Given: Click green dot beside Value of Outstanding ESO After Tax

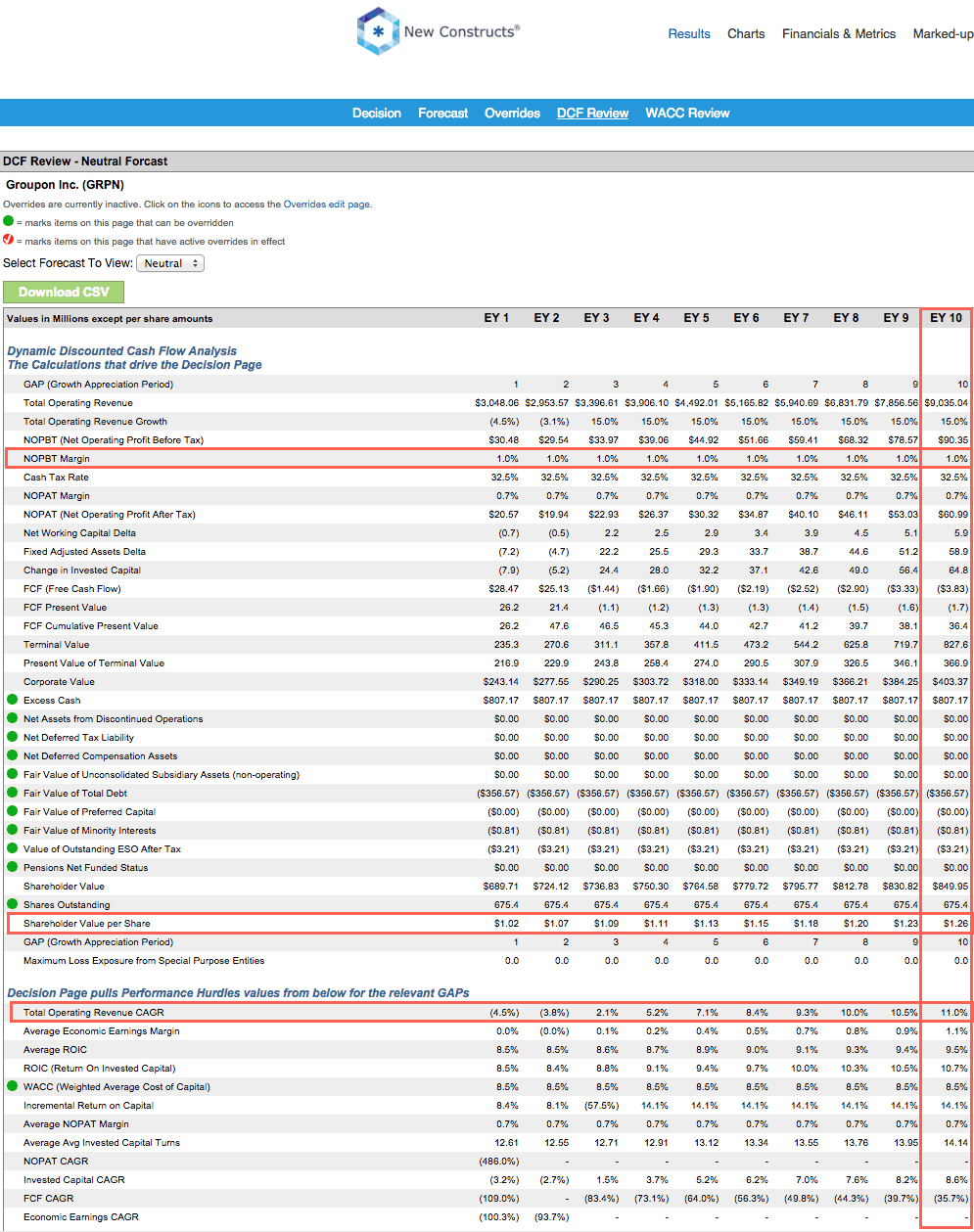Looking at the screenshot, I should click(x=13, y=848).
